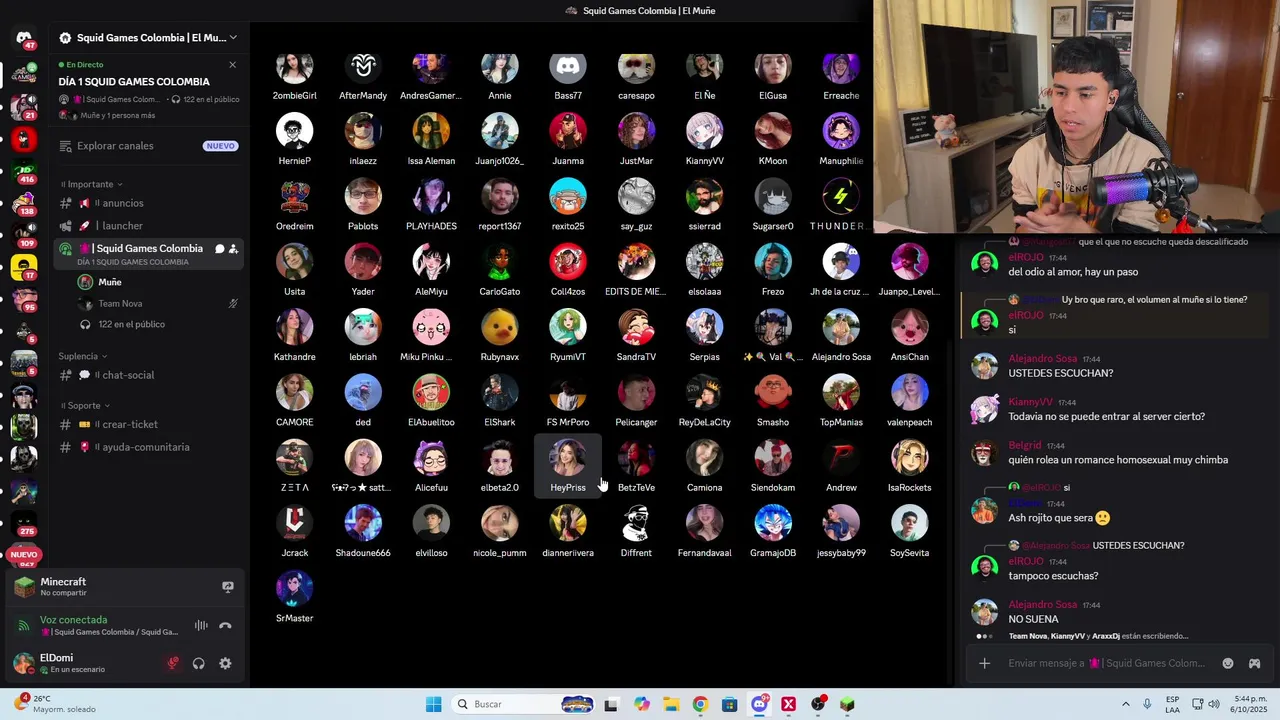
Task: Share Minecraft screen with stream icon
Action: pyautogui.click(x=228, y=587)
